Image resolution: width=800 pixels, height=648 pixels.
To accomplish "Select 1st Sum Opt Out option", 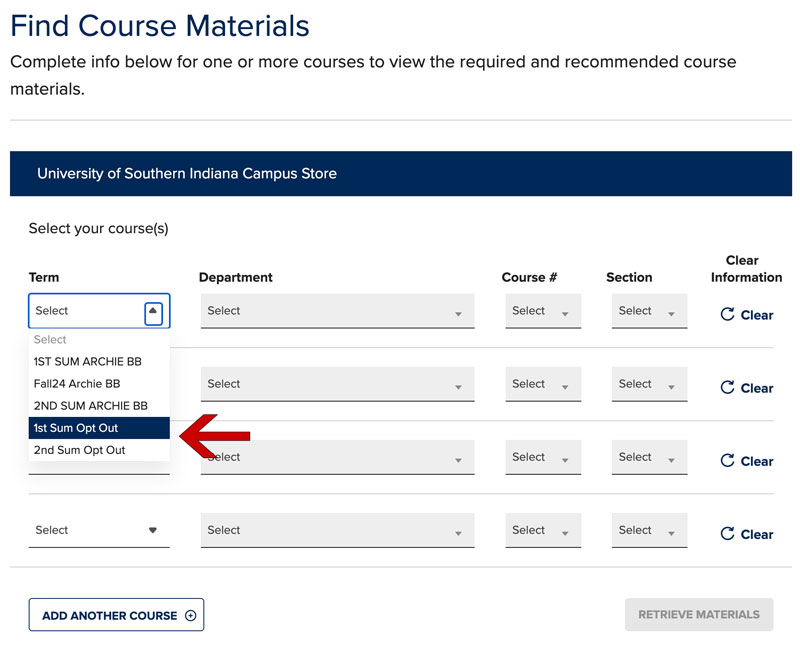I will [x=76, y=428].
